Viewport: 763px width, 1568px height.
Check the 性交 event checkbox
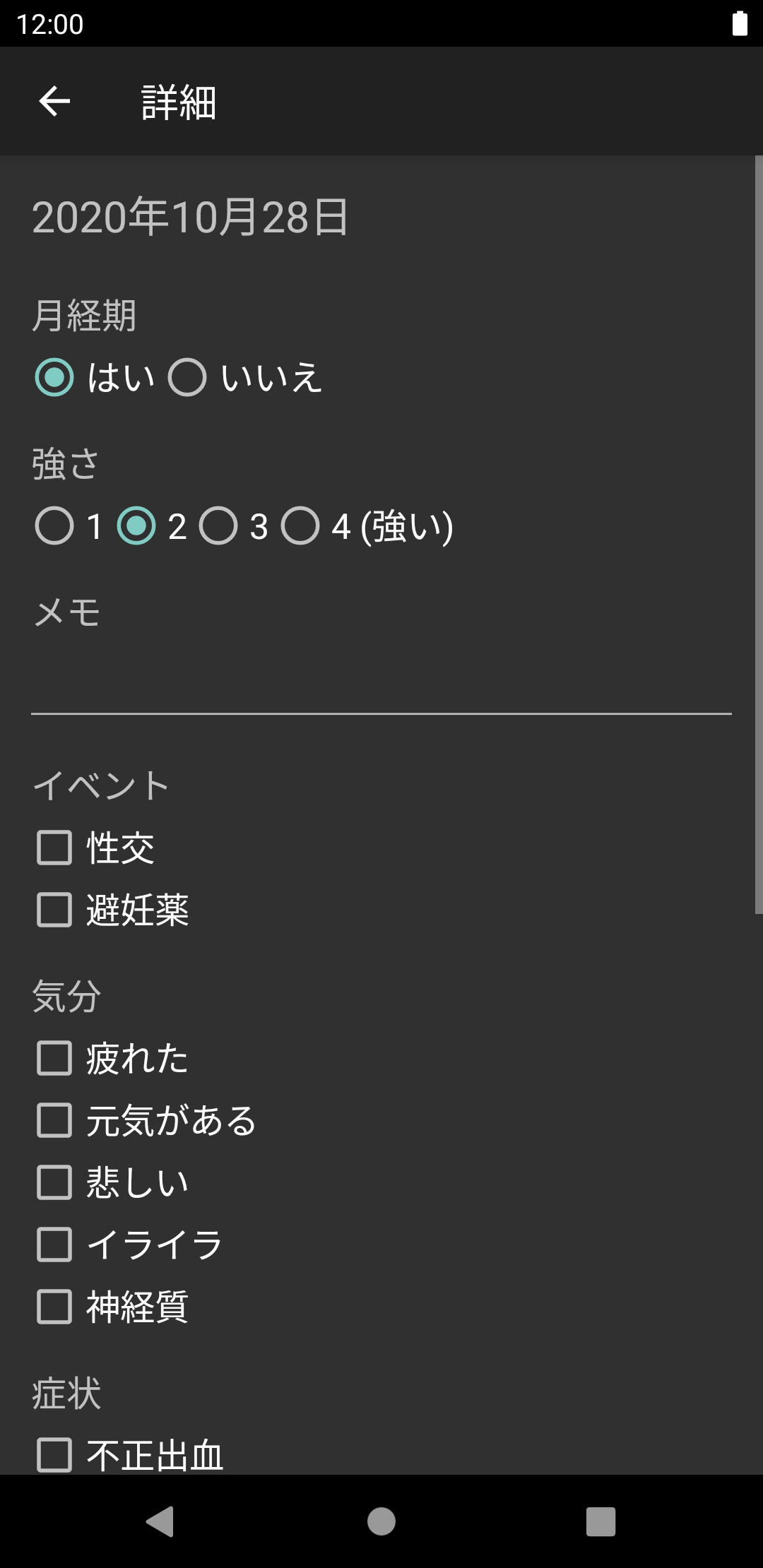tap(54, 848)
